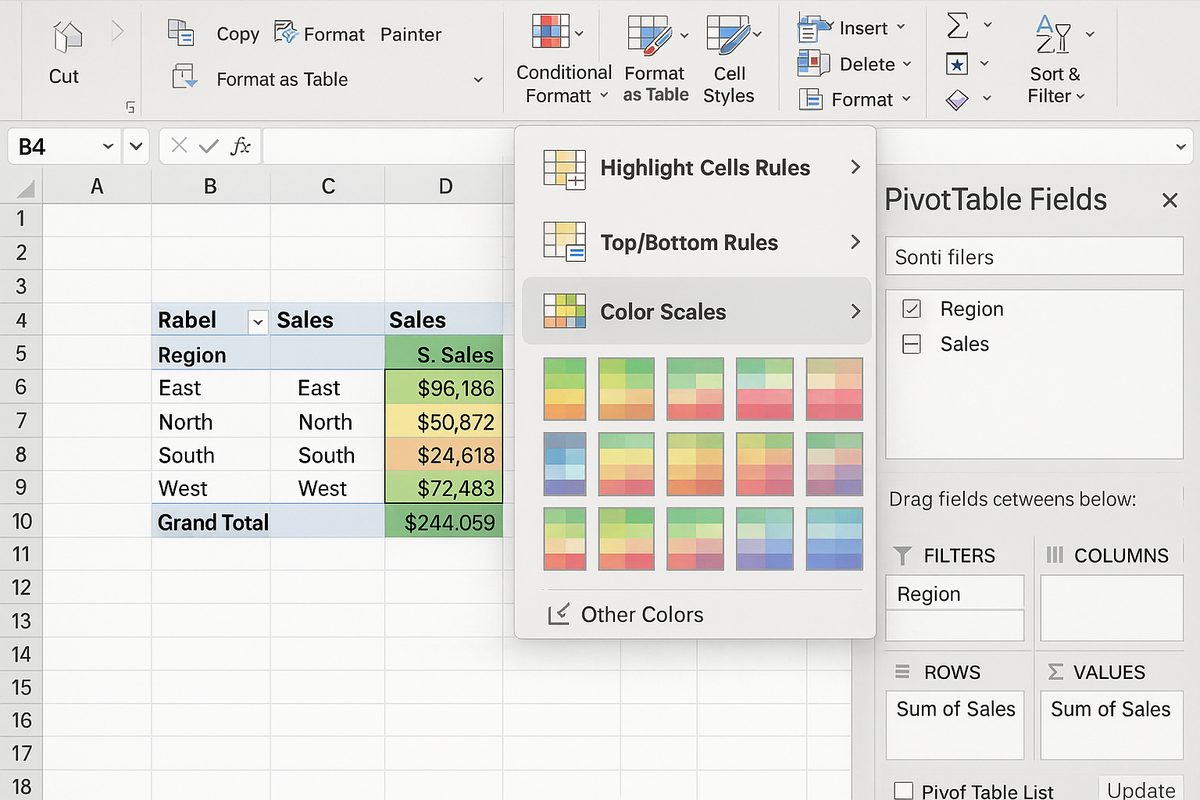
Task: Click the Select All corner triangle
Action: click(24, 188)
